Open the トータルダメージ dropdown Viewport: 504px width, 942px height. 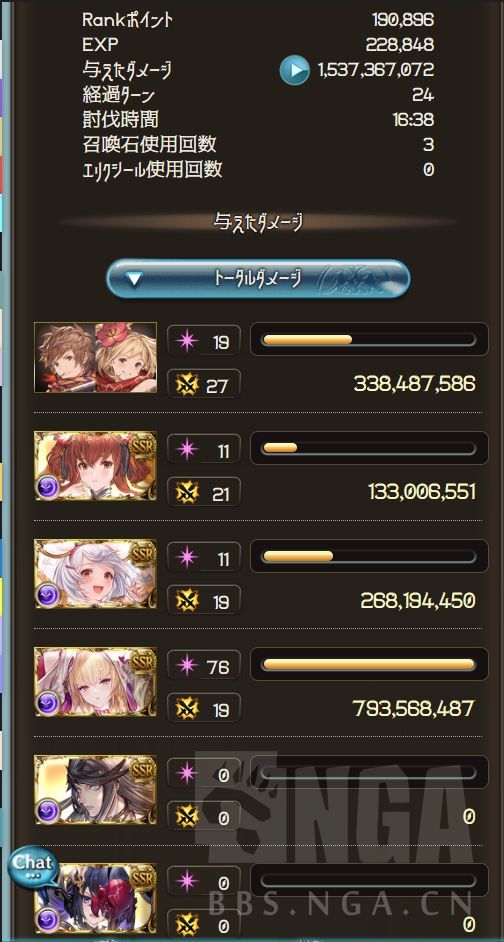coord(258,279)
